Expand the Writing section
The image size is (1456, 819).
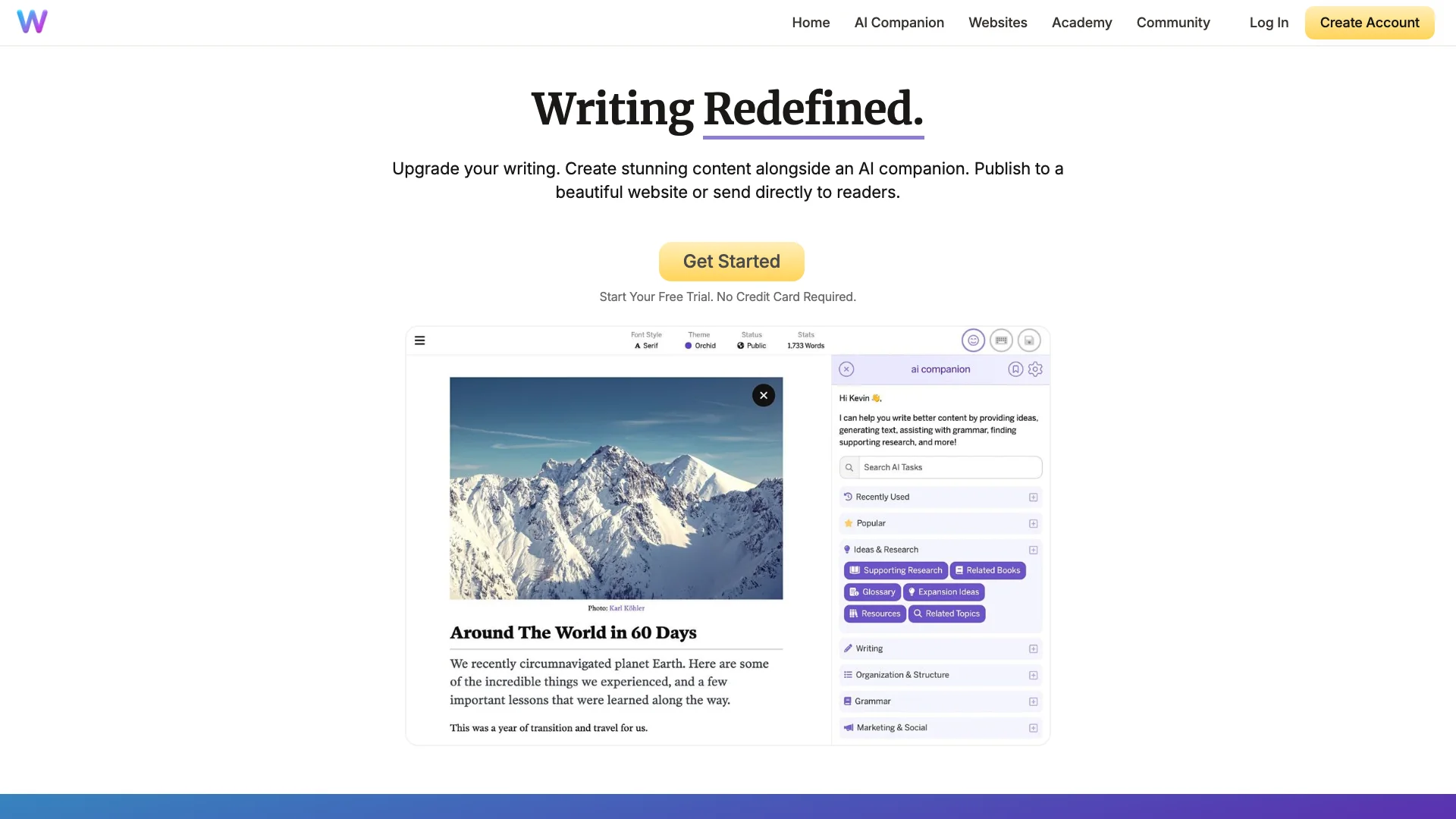[1032, 648]
